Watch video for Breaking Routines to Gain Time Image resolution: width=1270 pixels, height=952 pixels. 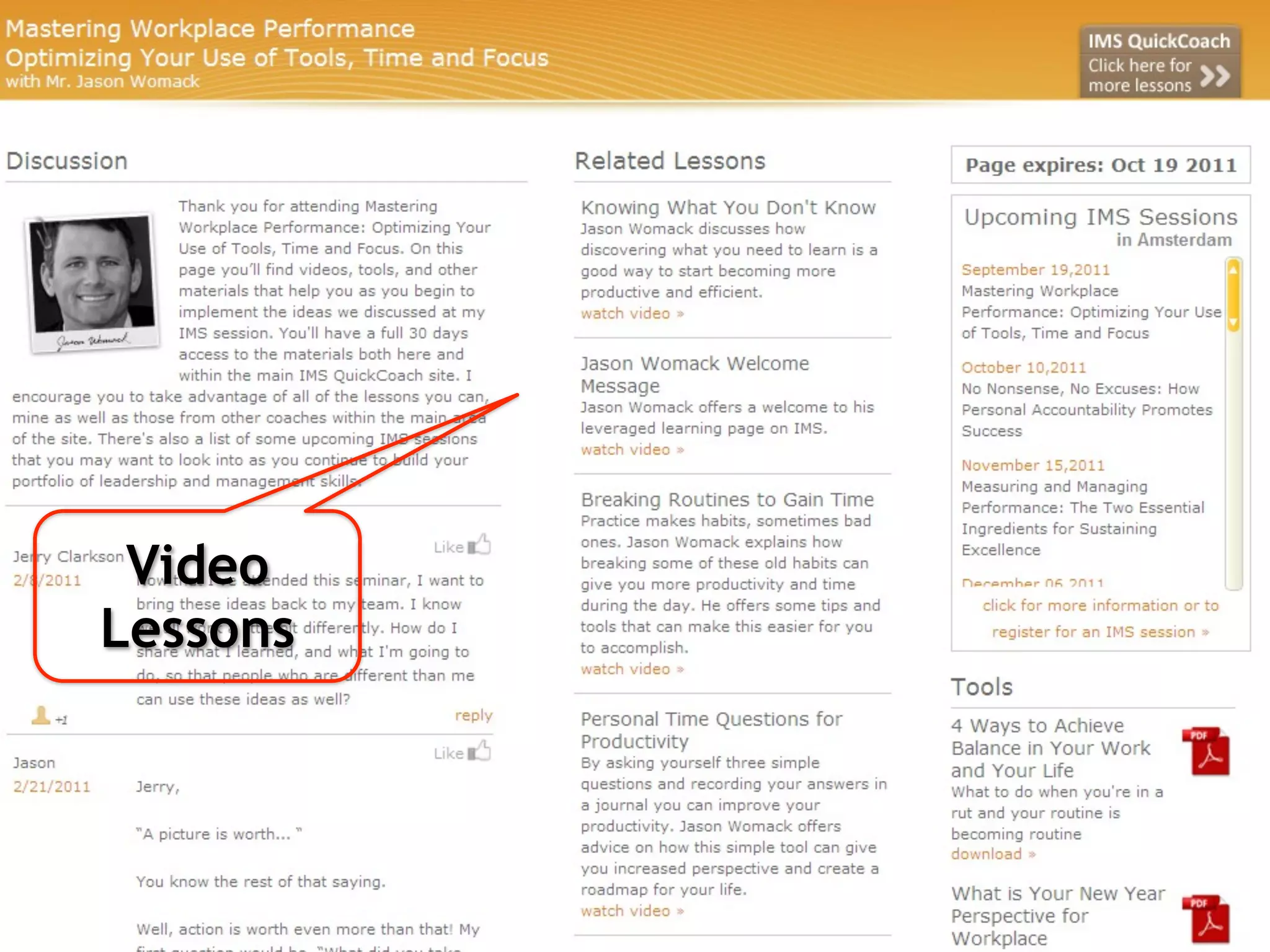click(x=632, y=669)
